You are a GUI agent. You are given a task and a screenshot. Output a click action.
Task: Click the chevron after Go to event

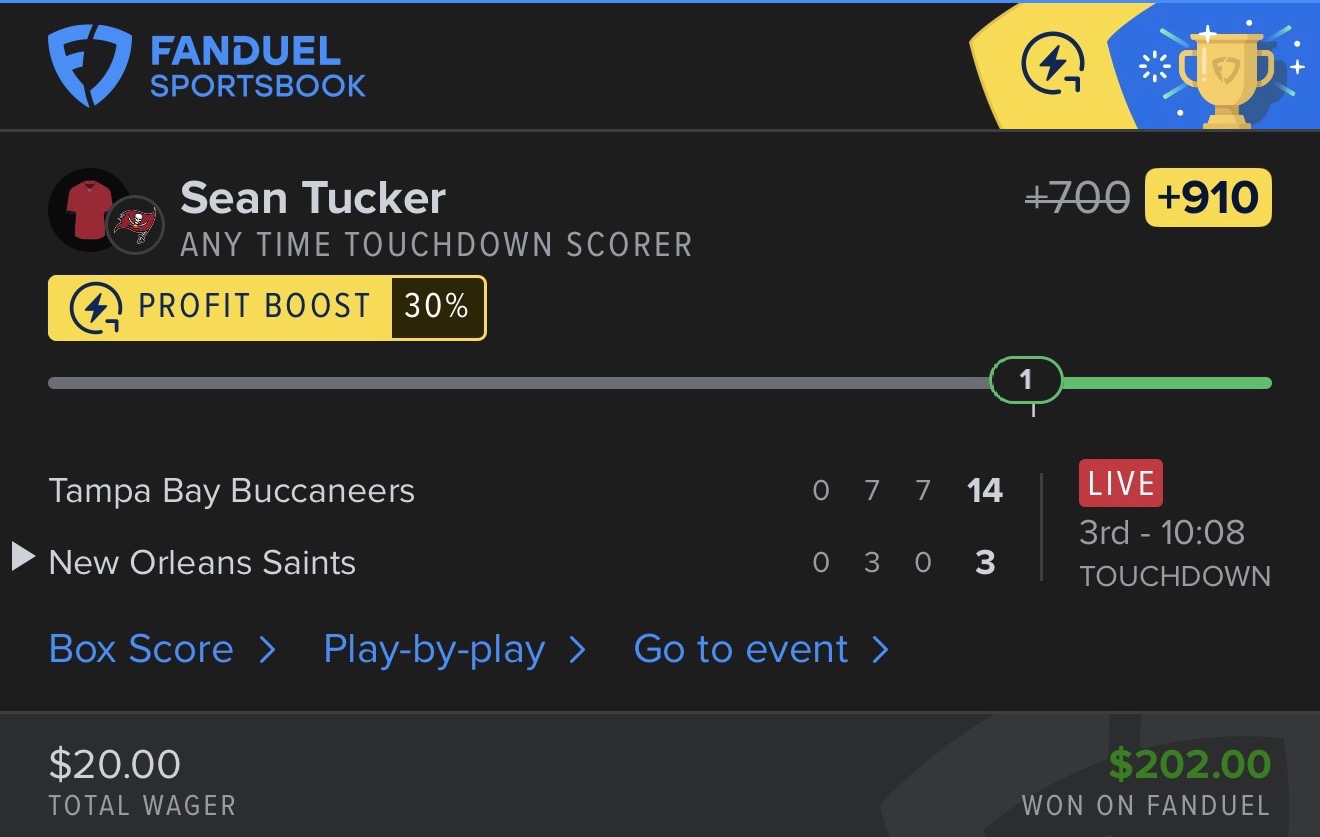coord(880,651)
